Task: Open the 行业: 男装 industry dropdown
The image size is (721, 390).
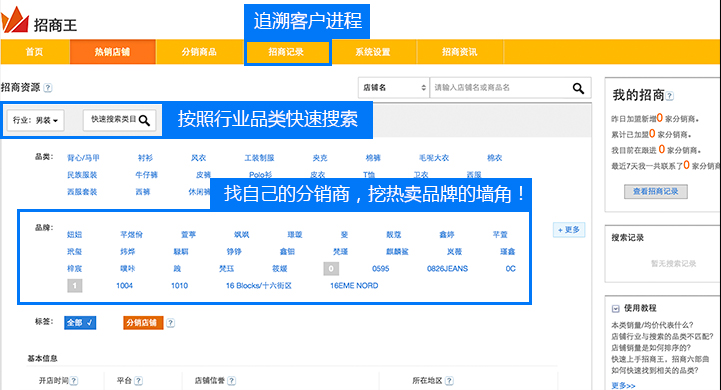Action: coord(35,120)
